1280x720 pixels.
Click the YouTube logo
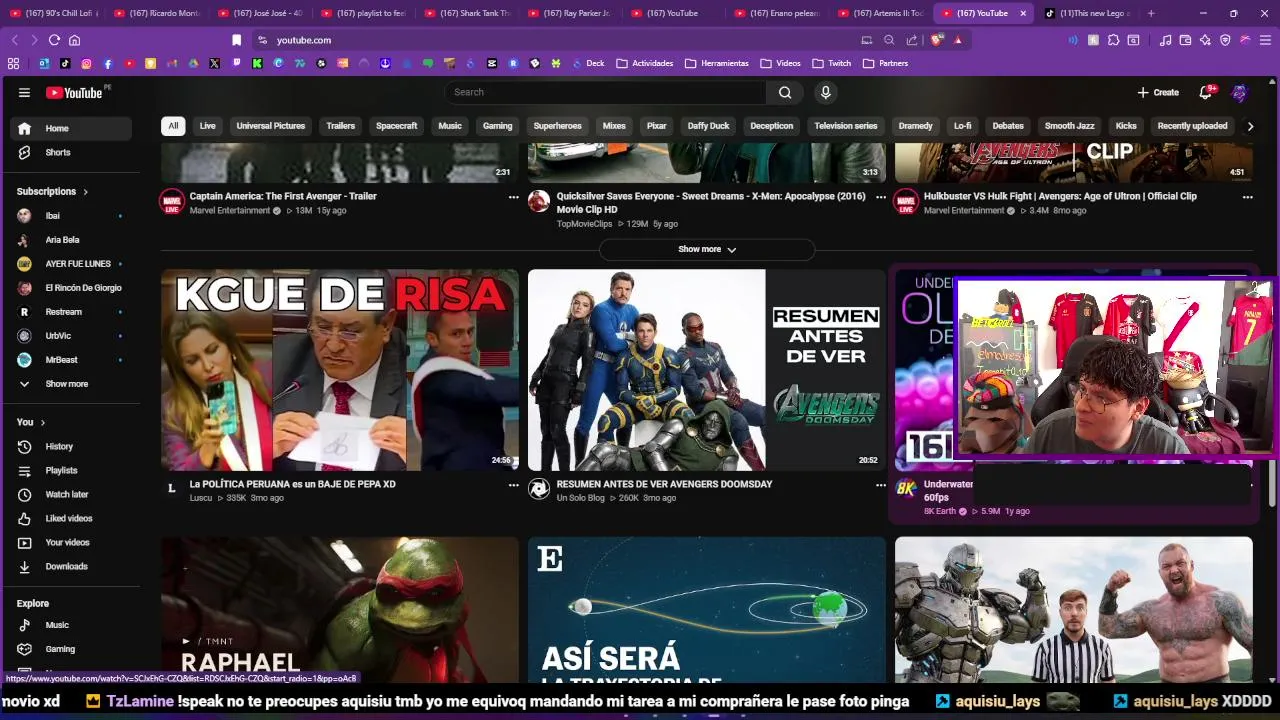click(x=74, y=92)
